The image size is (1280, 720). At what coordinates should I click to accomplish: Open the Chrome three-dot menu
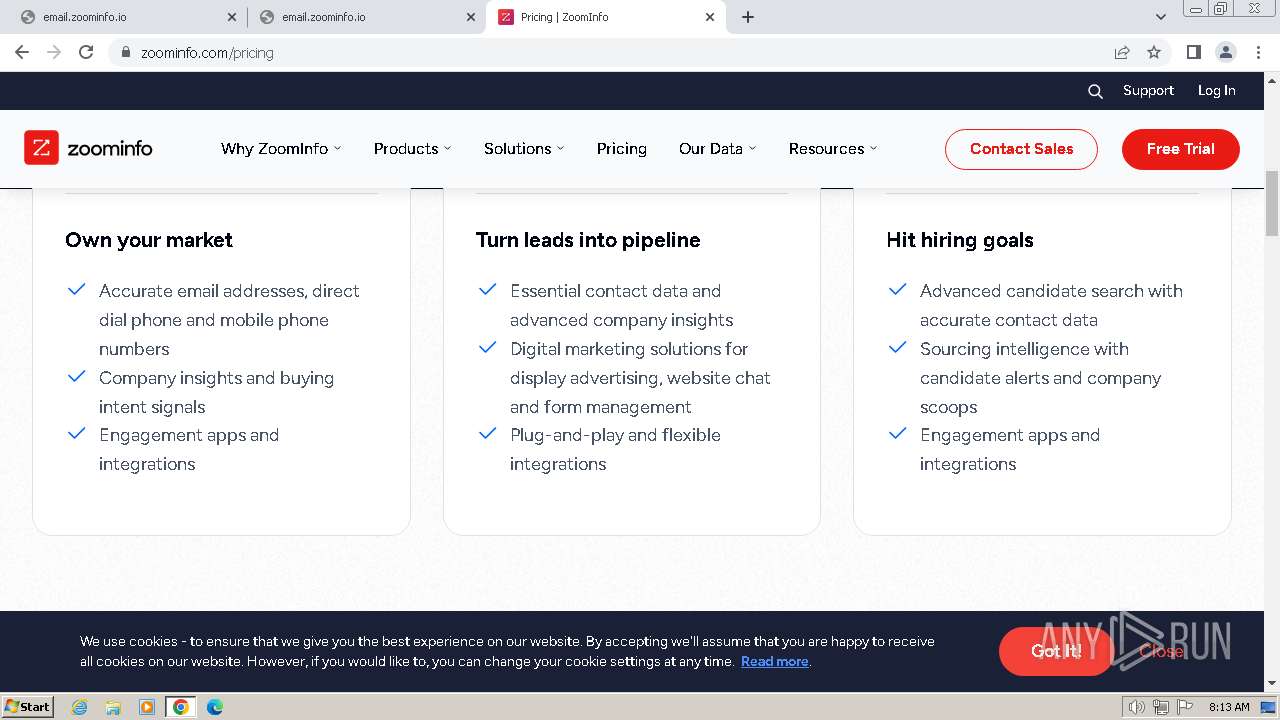pos(1258,52)
